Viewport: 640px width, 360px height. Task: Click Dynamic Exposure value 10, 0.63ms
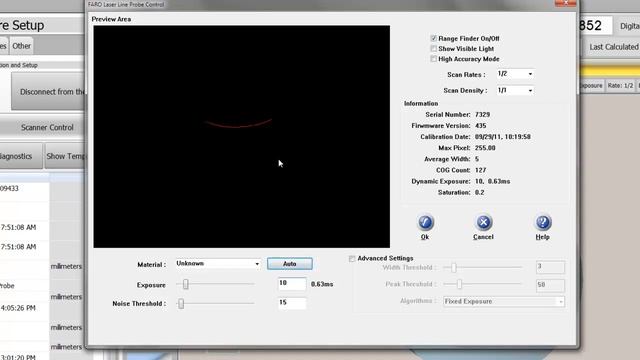[x=492, y=181]
